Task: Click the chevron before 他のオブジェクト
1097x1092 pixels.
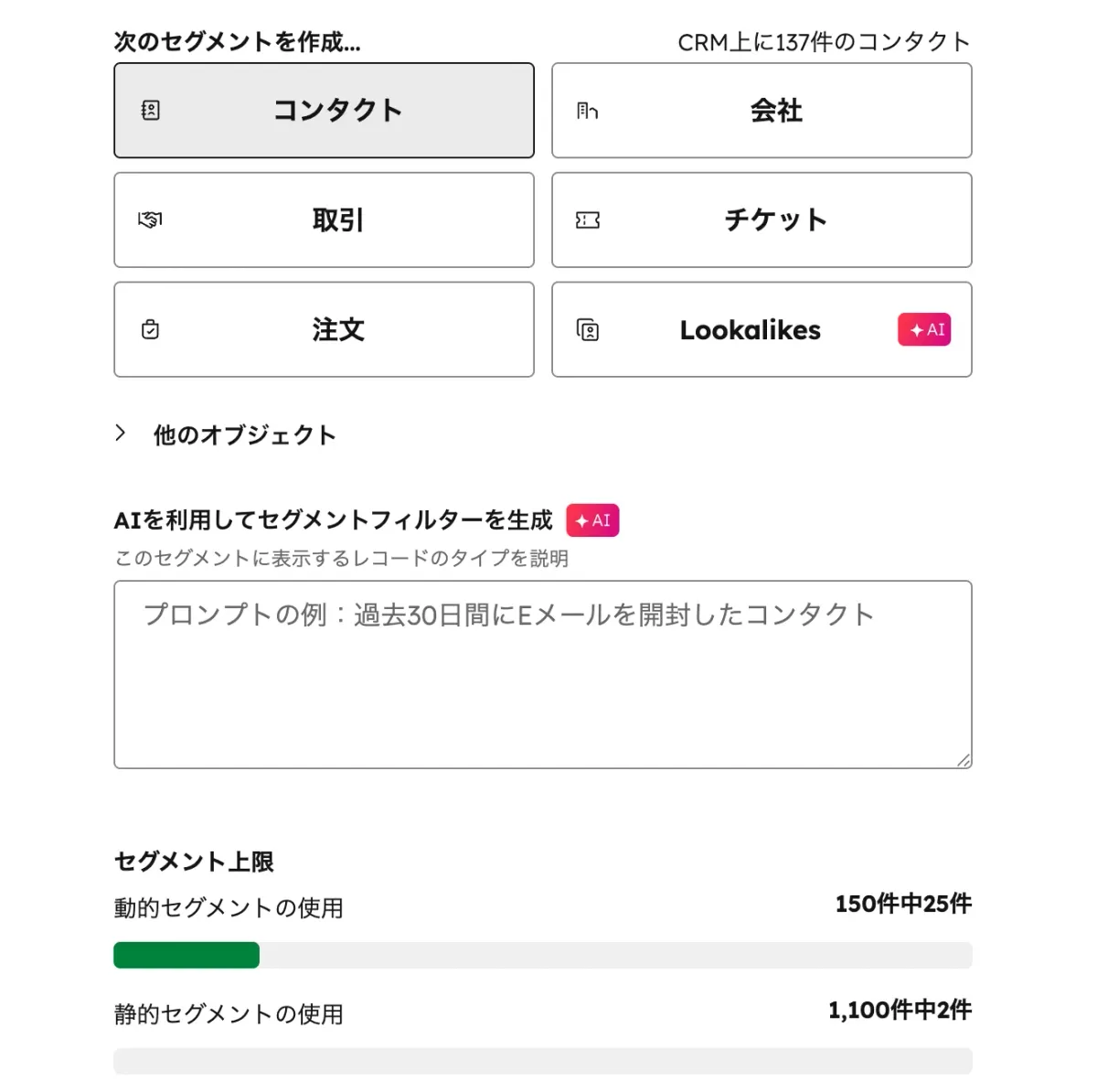Action: pyautogui.click(x=122, y=433)
